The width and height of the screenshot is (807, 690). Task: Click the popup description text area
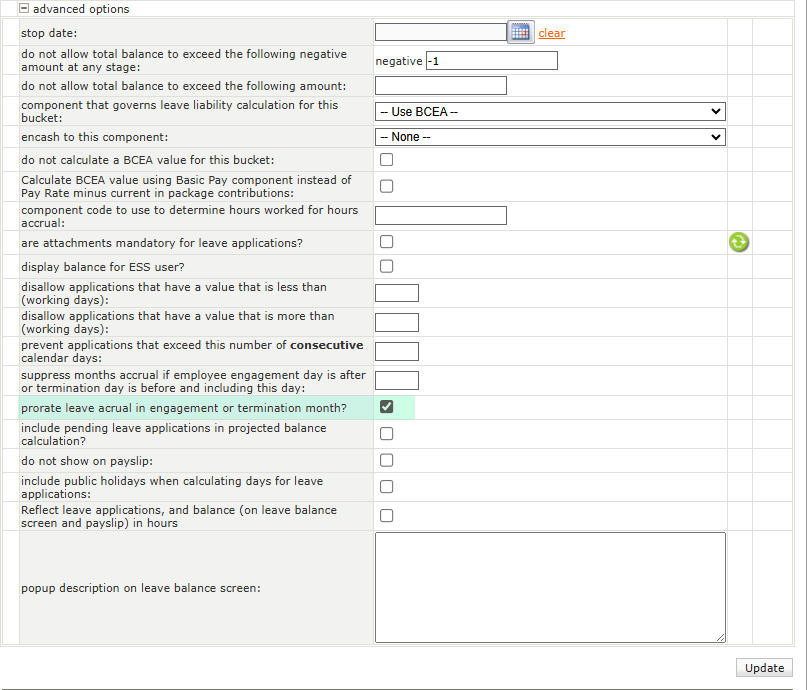coord(550,587)
